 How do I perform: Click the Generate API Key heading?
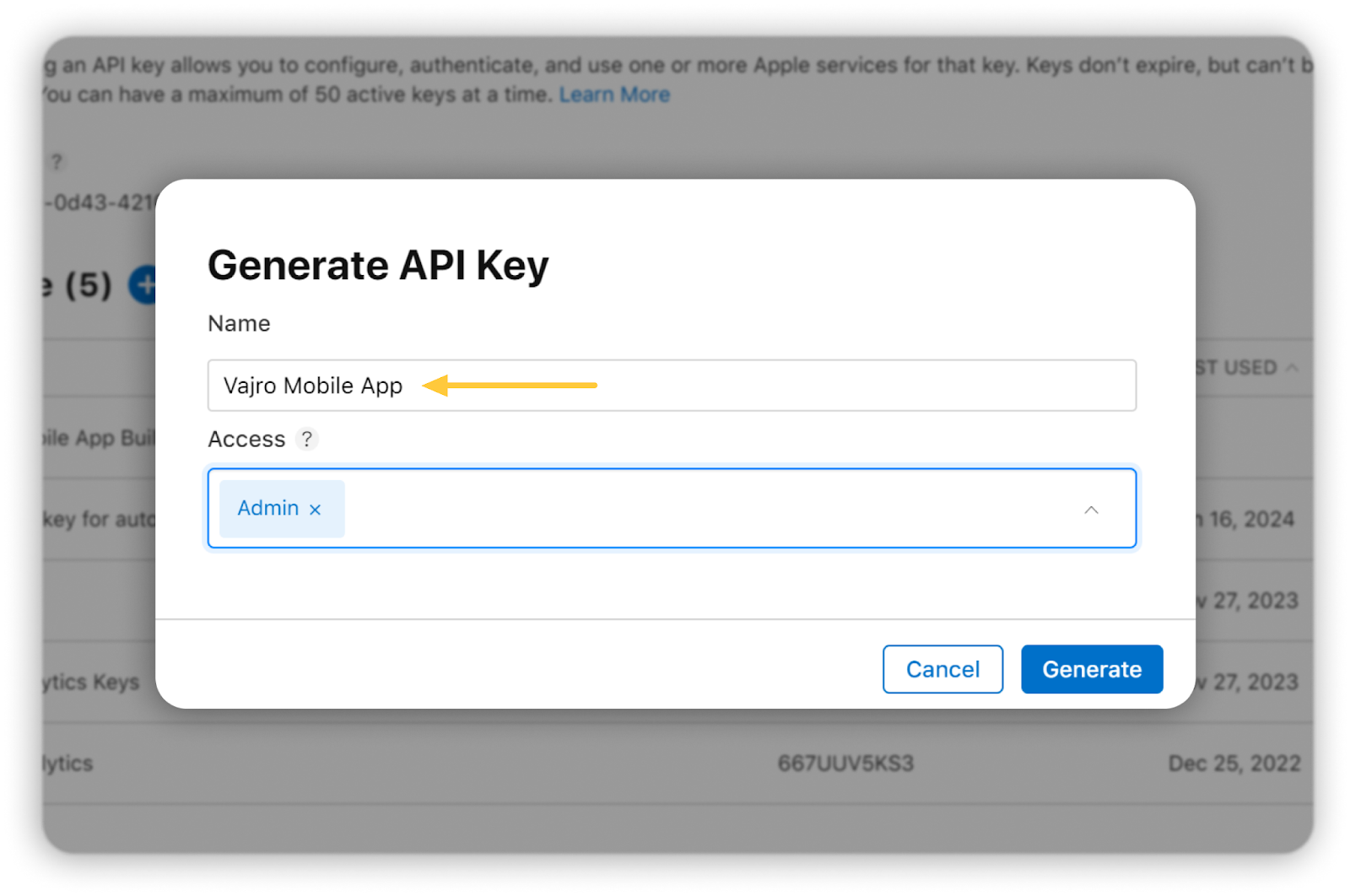pyautogui.click(x=378, y=266)
